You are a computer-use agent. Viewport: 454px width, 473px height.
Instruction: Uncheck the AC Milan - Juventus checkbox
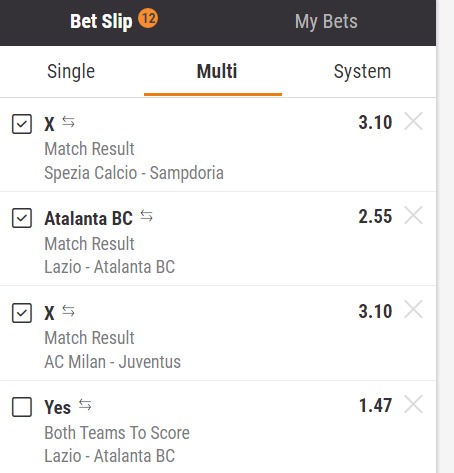coord(22,313)
